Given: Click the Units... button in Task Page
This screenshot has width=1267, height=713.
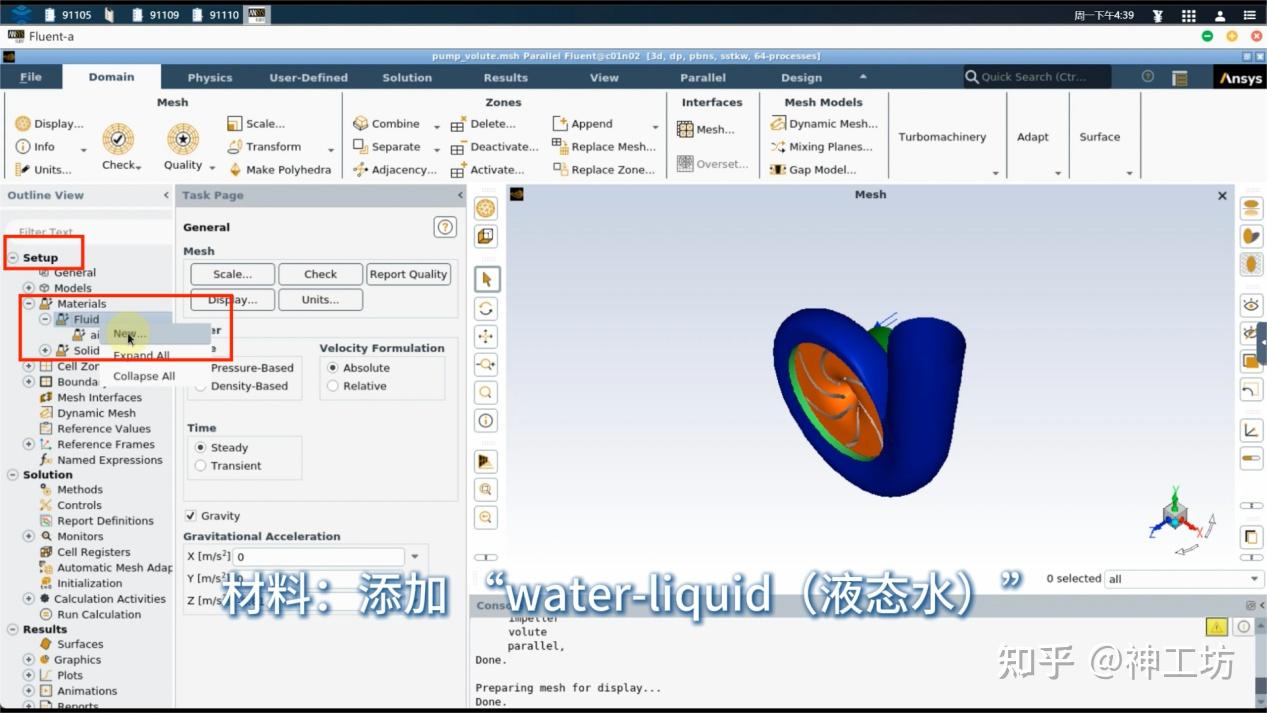Looking at the screenshot, I should [x=321, y=299].
